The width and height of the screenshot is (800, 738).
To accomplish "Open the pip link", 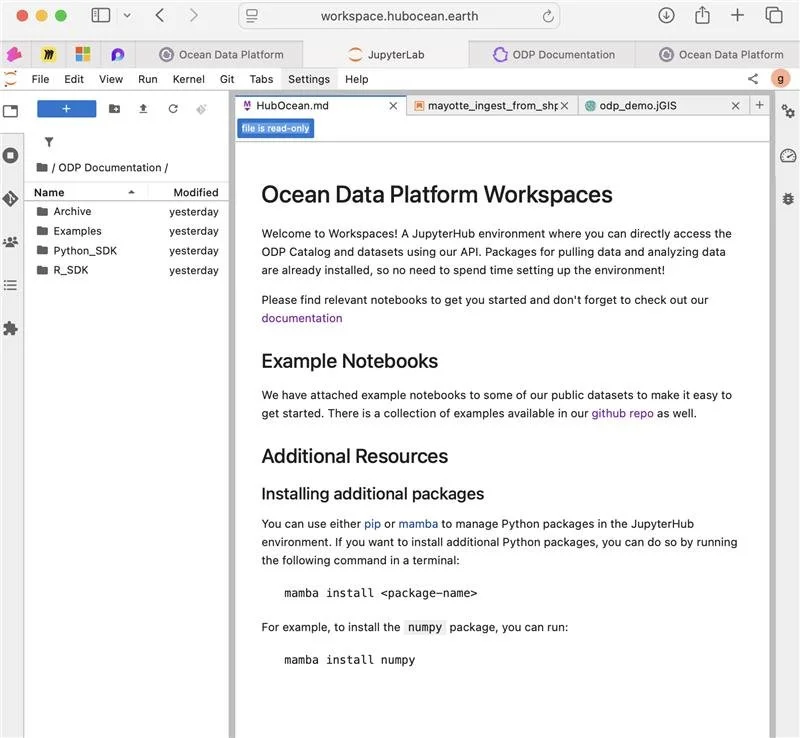I will click(x=372, y=524).
